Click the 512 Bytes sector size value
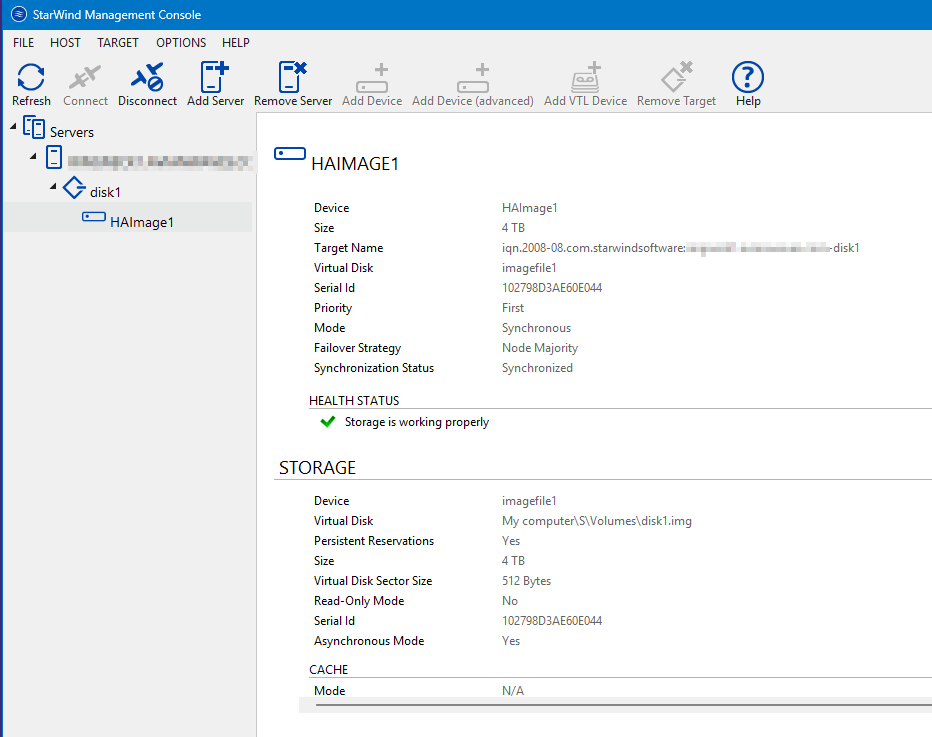The height and width of the screenshot is (737, 932). click(527, 581)
